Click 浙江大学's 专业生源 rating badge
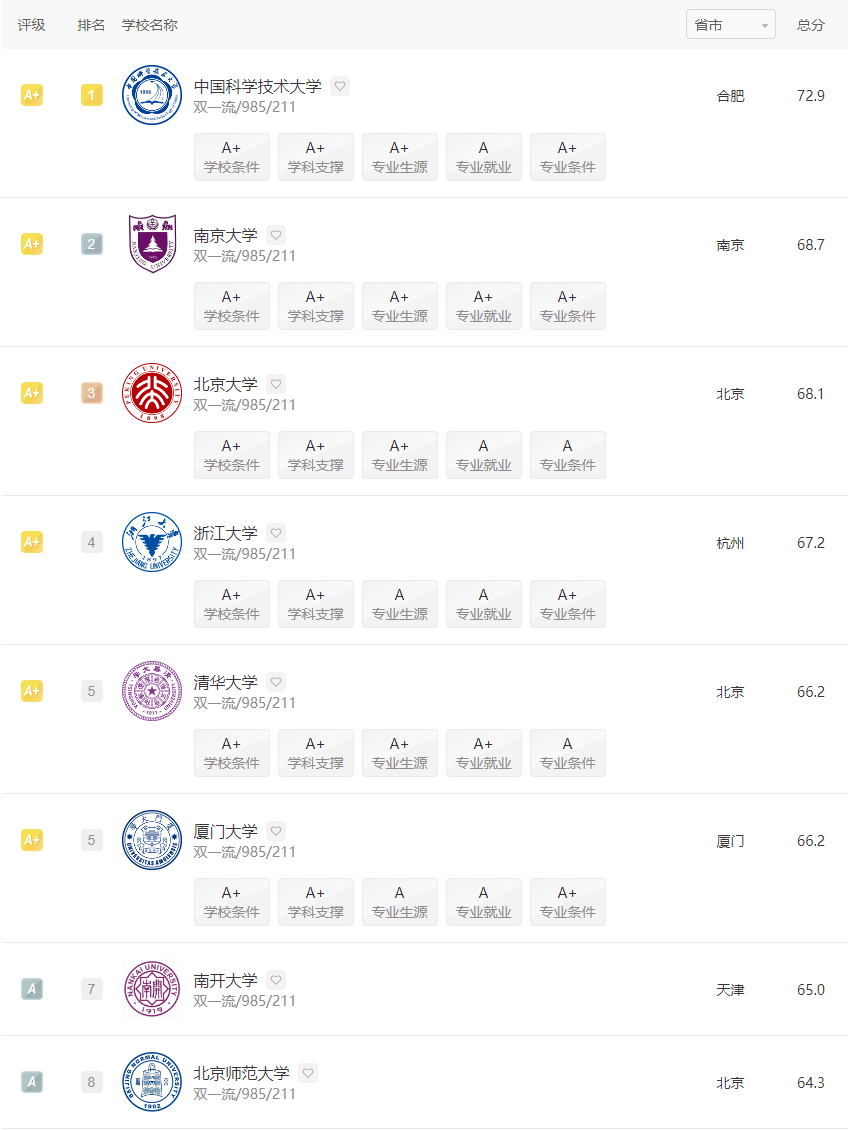 pyautogui.click(x=399, y=604)
